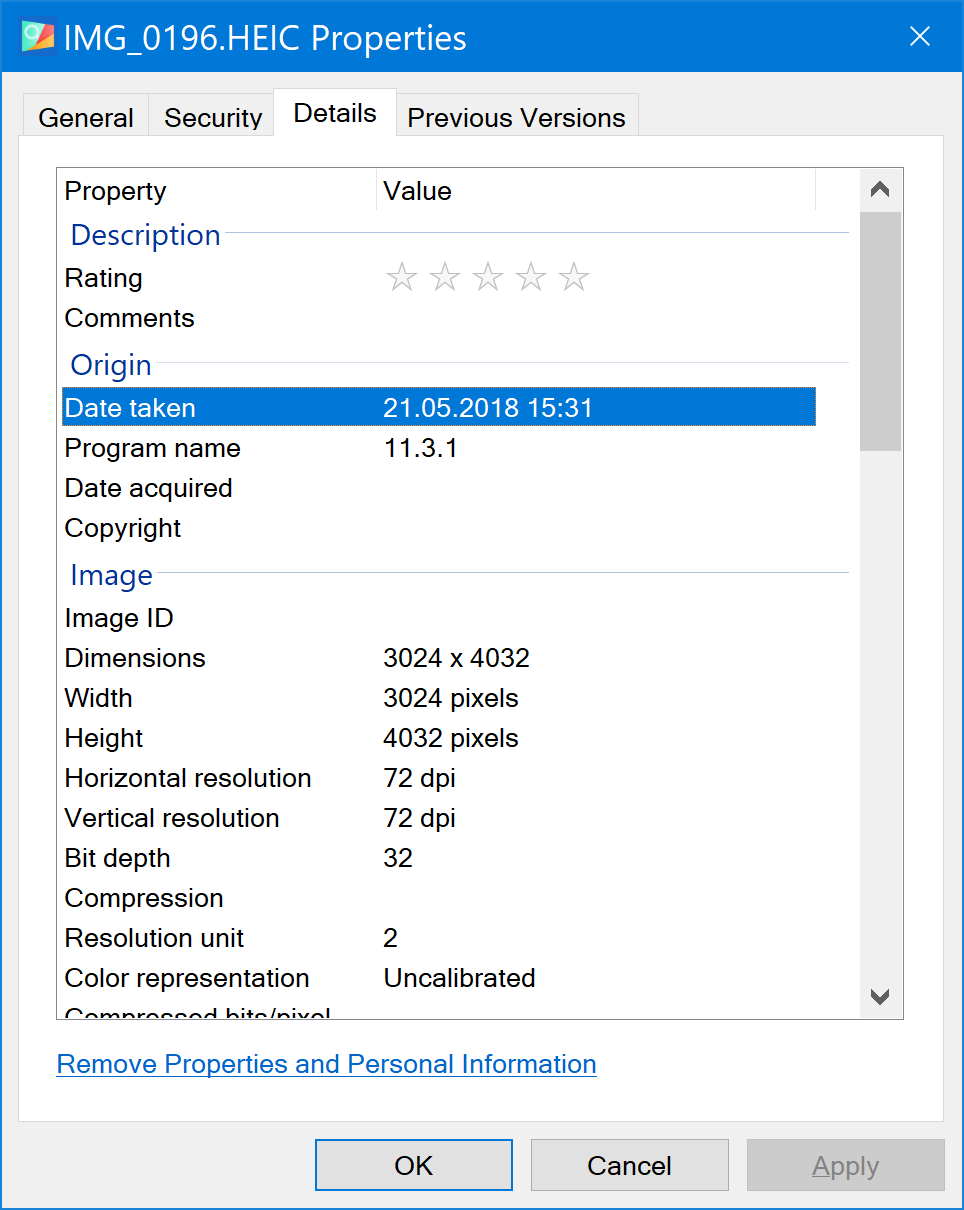Switch to the Previous Versions tab

516,117
